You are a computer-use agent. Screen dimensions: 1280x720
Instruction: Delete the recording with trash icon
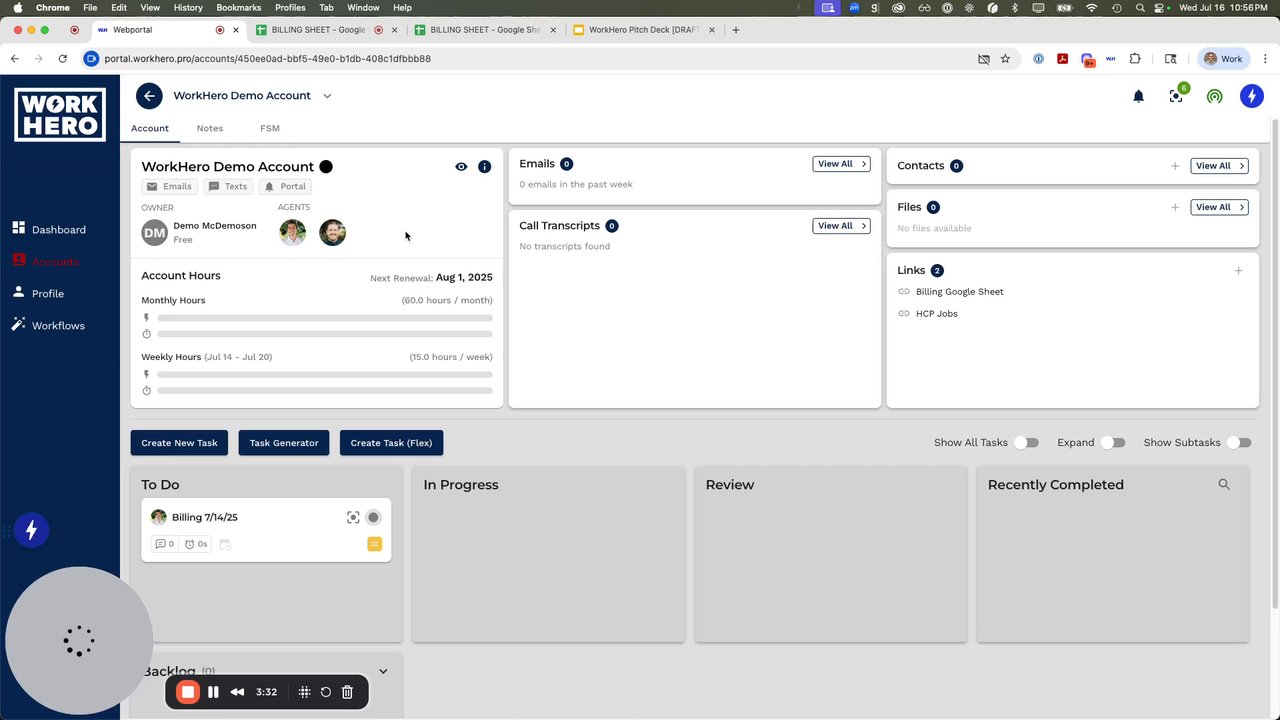point(347,692)
